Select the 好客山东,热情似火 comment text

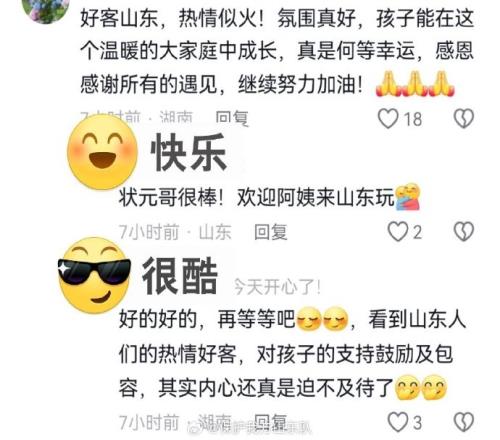277,51
